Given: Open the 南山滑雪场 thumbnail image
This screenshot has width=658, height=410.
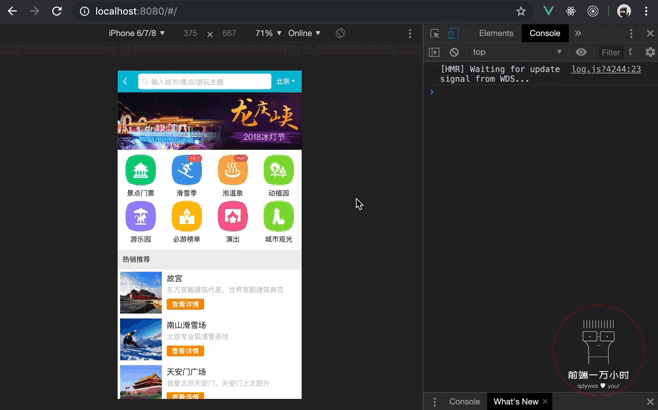Looking at the screenshot, I should tap(141, 339).
